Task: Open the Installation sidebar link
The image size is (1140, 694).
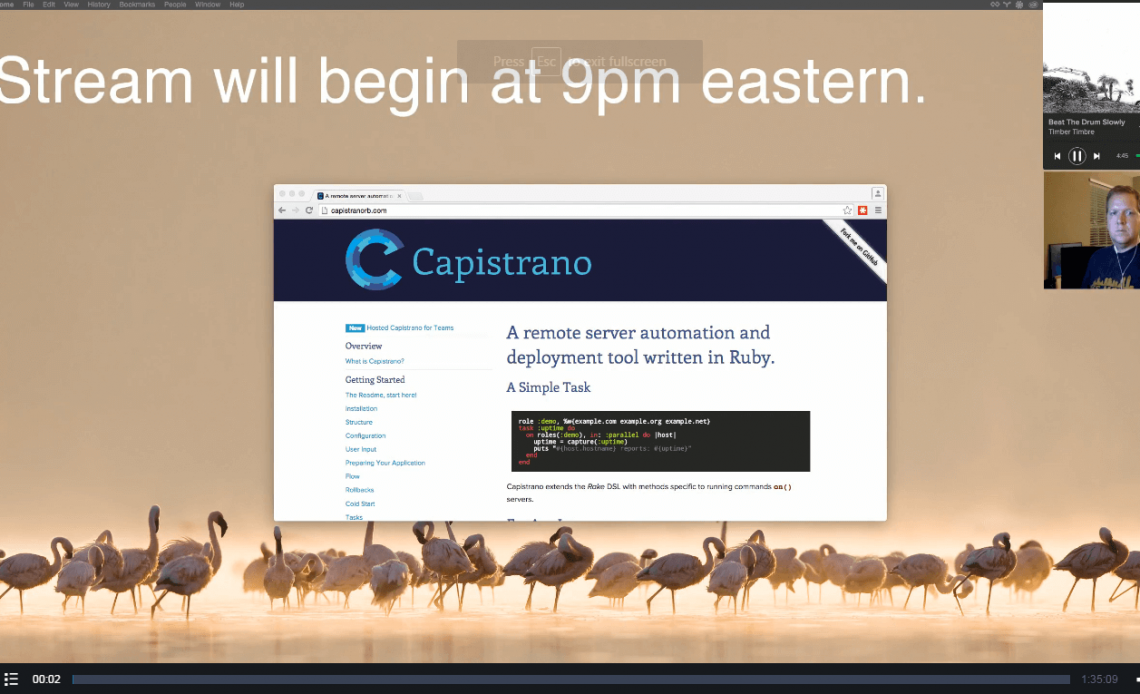Action: 361,409
